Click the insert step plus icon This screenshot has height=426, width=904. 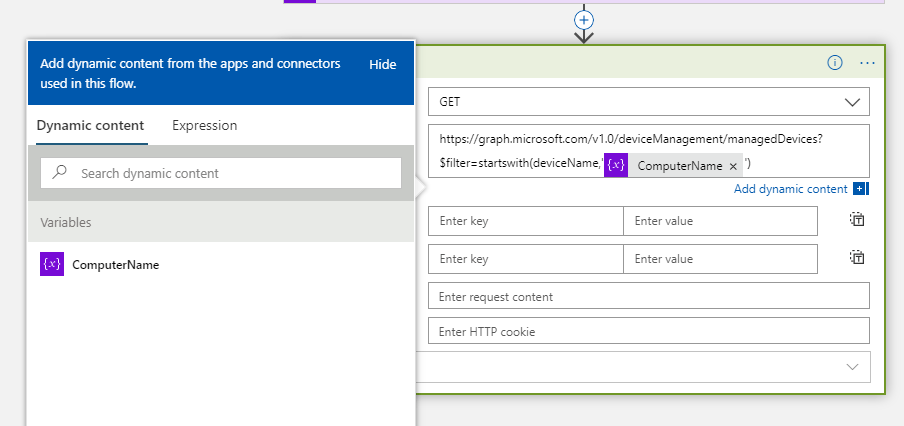[584, 19]
